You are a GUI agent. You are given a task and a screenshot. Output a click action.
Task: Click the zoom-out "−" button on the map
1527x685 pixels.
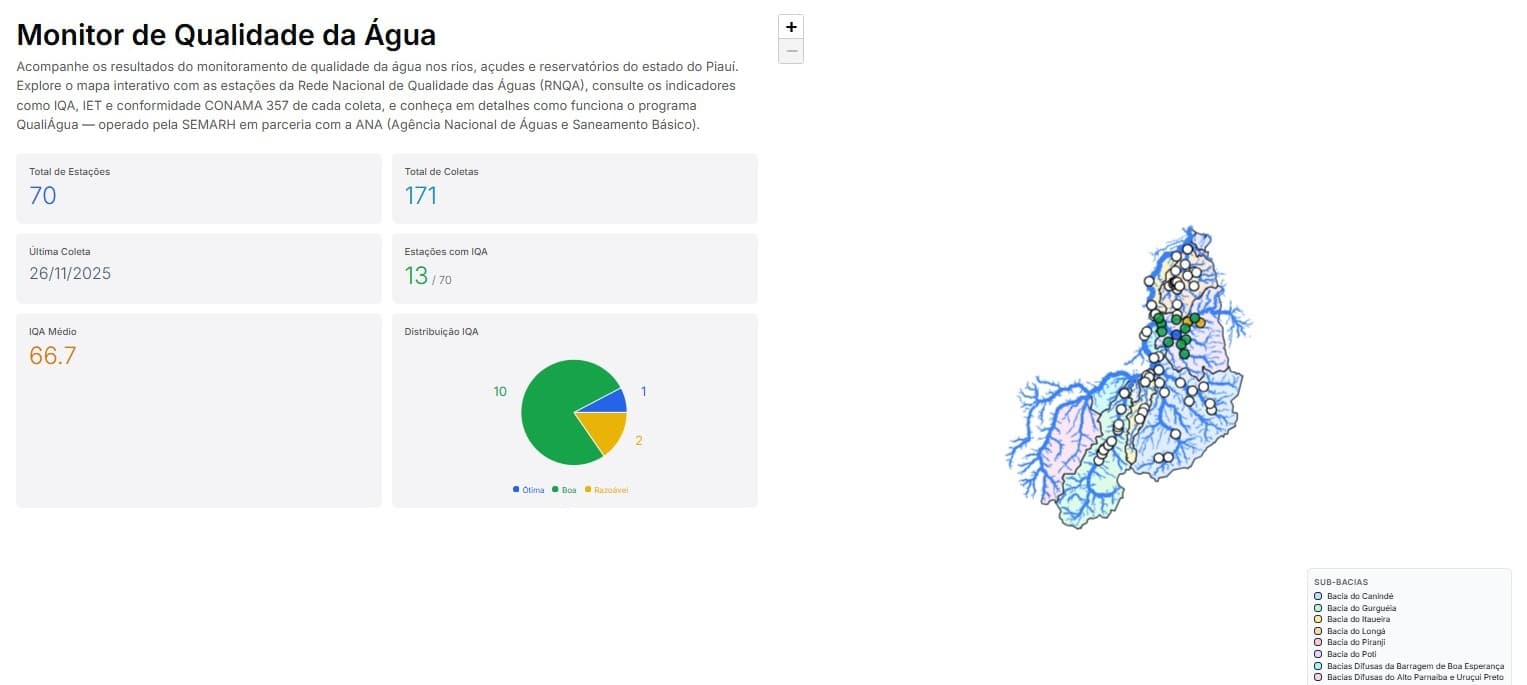(790, 51)
